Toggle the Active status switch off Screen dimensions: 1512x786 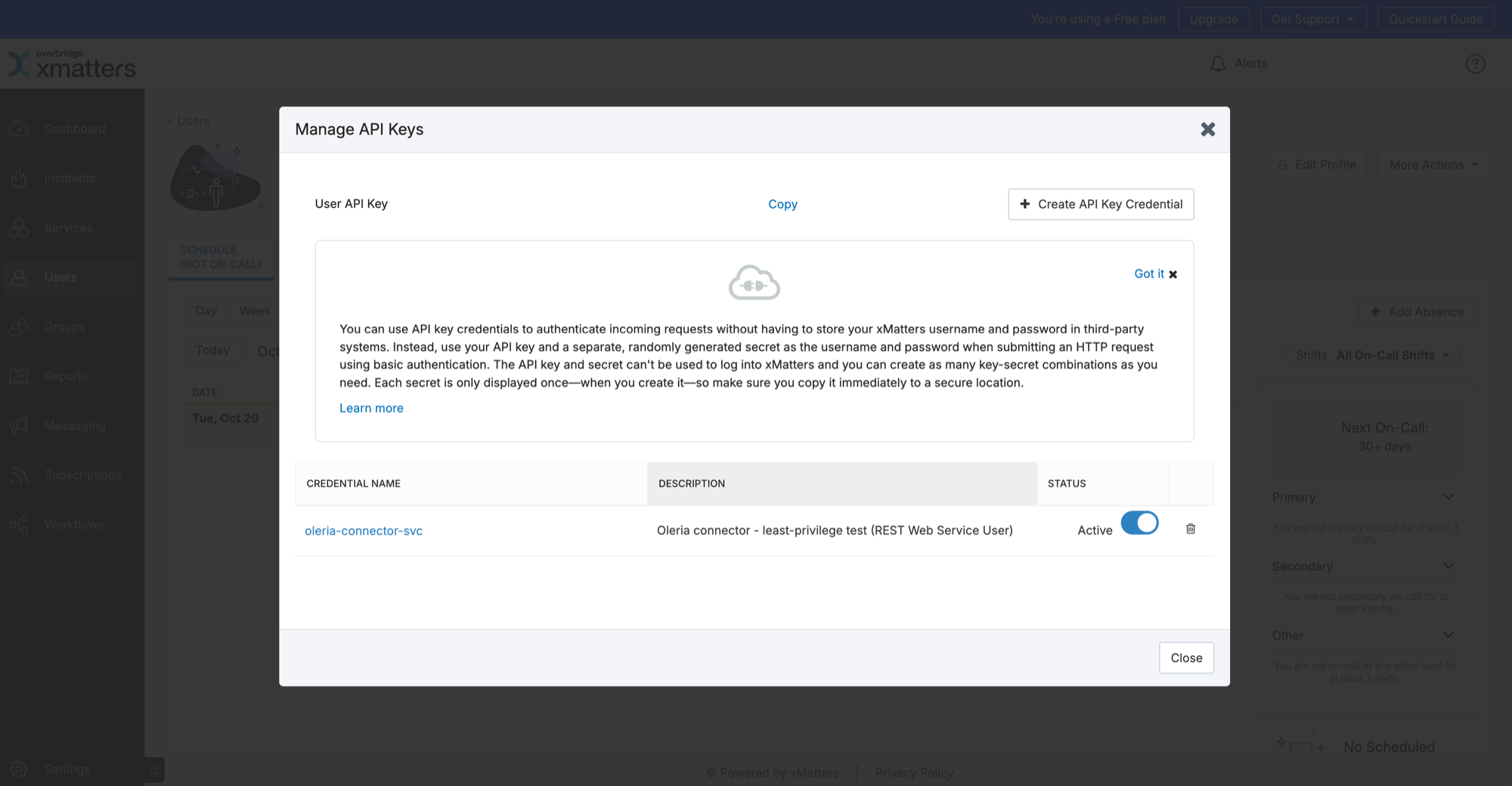tap(1139, 523)
